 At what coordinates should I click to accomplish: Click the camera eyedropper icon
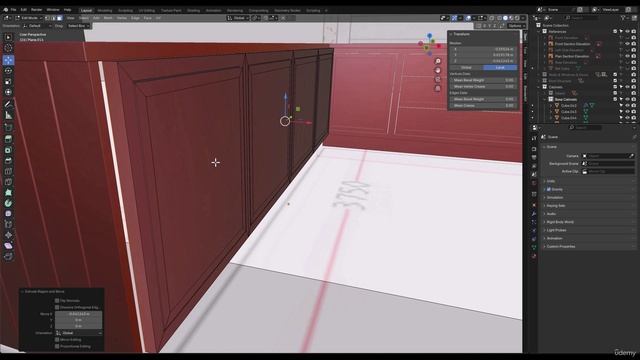click(631, 156)
